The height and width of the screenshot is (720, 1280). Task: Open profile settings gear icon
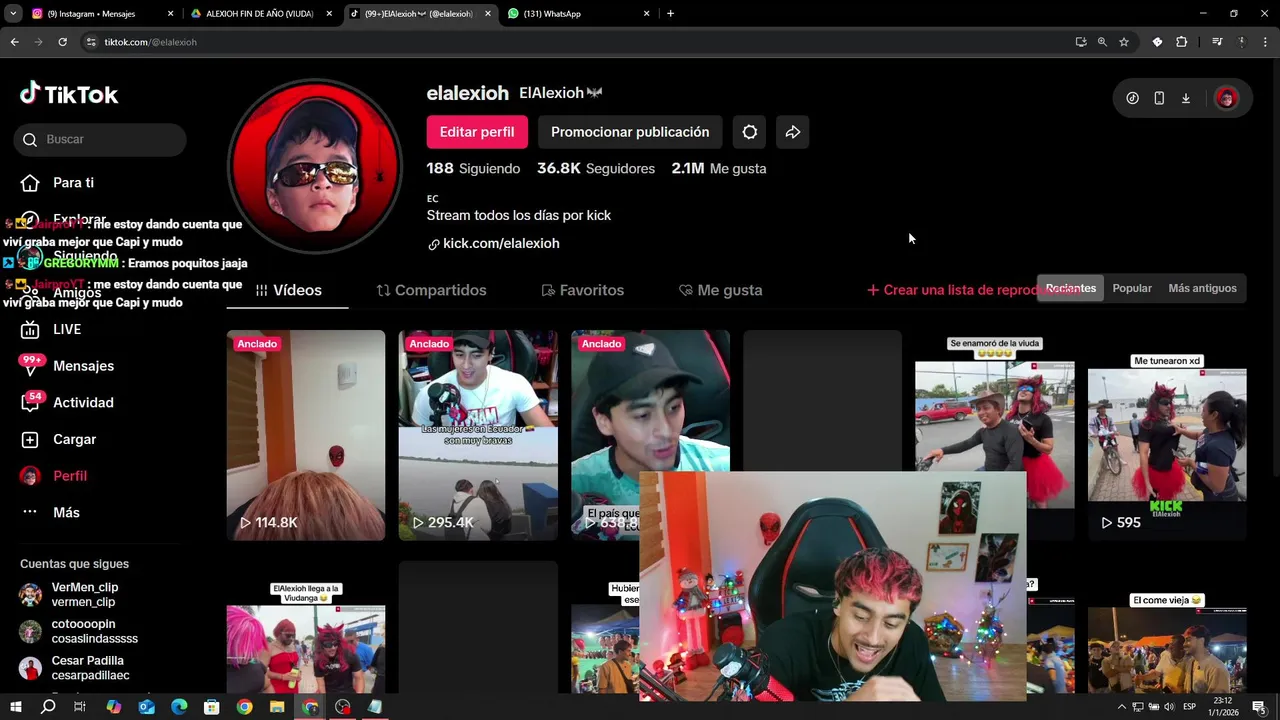(x=750, y=132)
